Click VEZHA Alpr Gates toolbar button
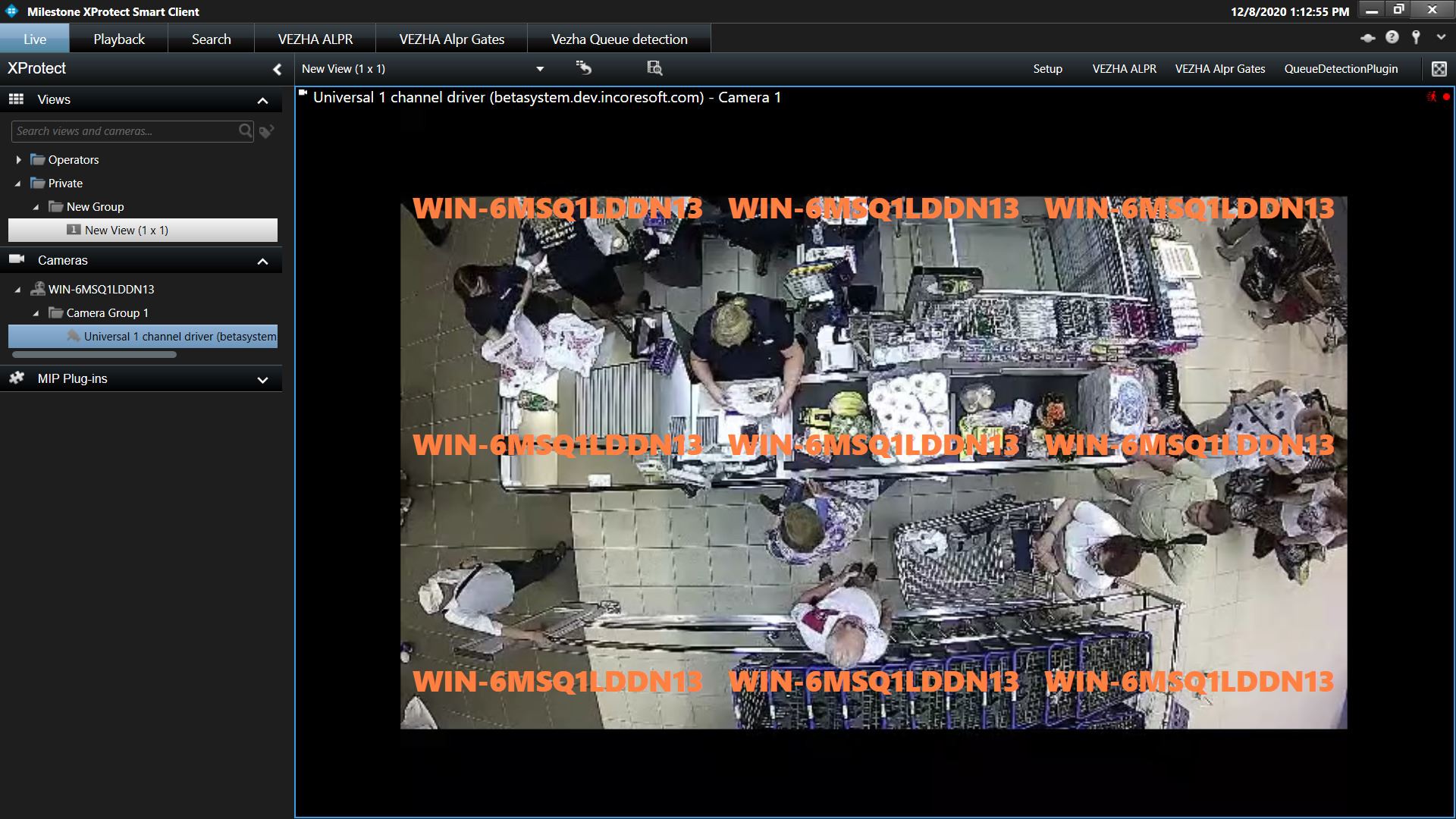 tap(1220, 68)
